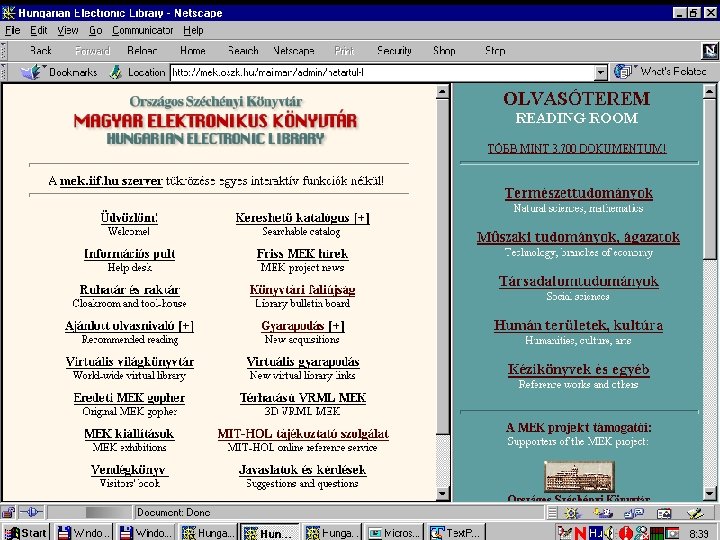Click left frame scroll down arrow
Viewport: 720px width, 540px height.
[x=442, y=494]
